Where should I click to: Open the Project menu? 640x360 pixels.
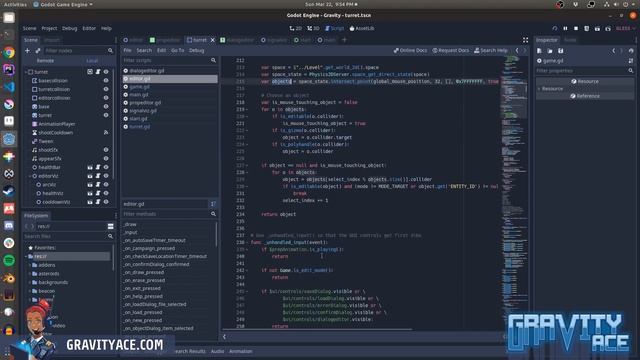click(x=49, y=29)
